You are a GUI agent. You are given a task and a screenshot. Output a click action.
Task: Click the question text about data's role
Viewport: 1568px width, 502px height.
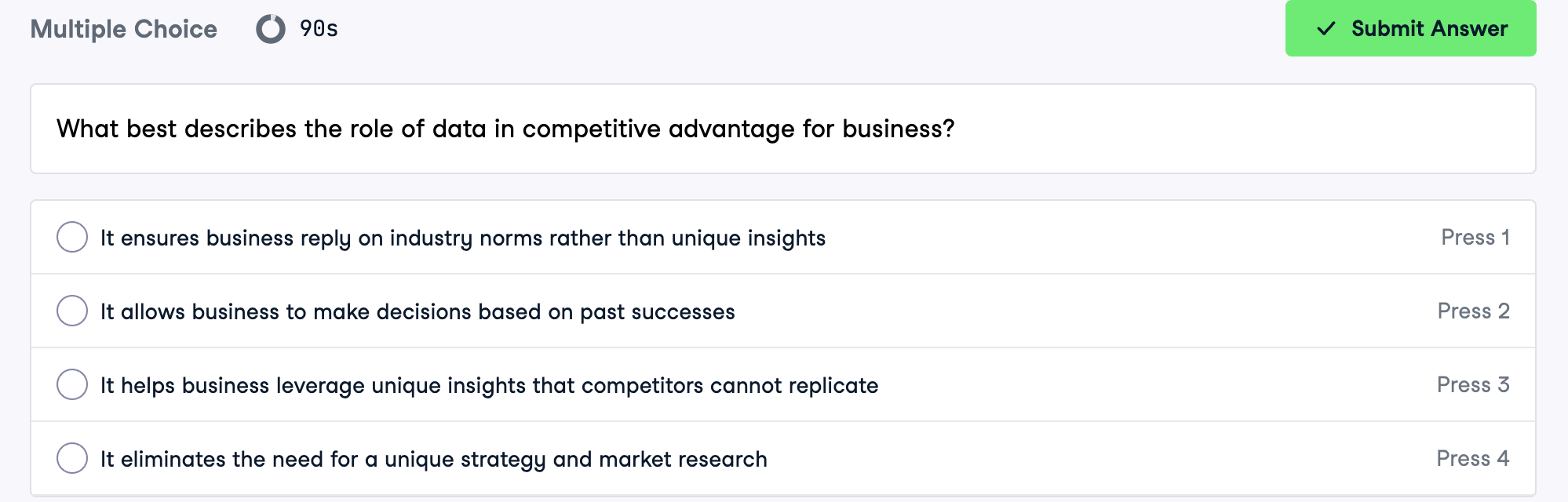[505, 129]
